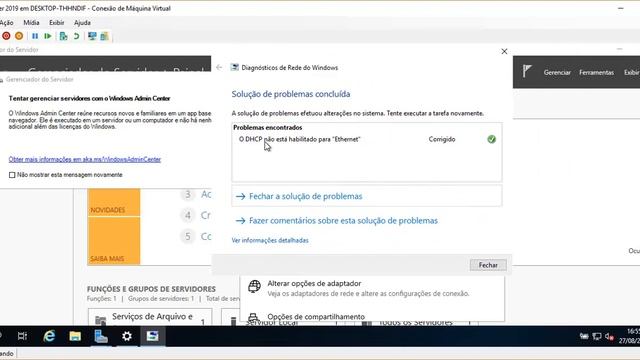Click "Alterar opções de adaptador"
This screenshot has height=360, width=640.
click(x=314, y=283)
